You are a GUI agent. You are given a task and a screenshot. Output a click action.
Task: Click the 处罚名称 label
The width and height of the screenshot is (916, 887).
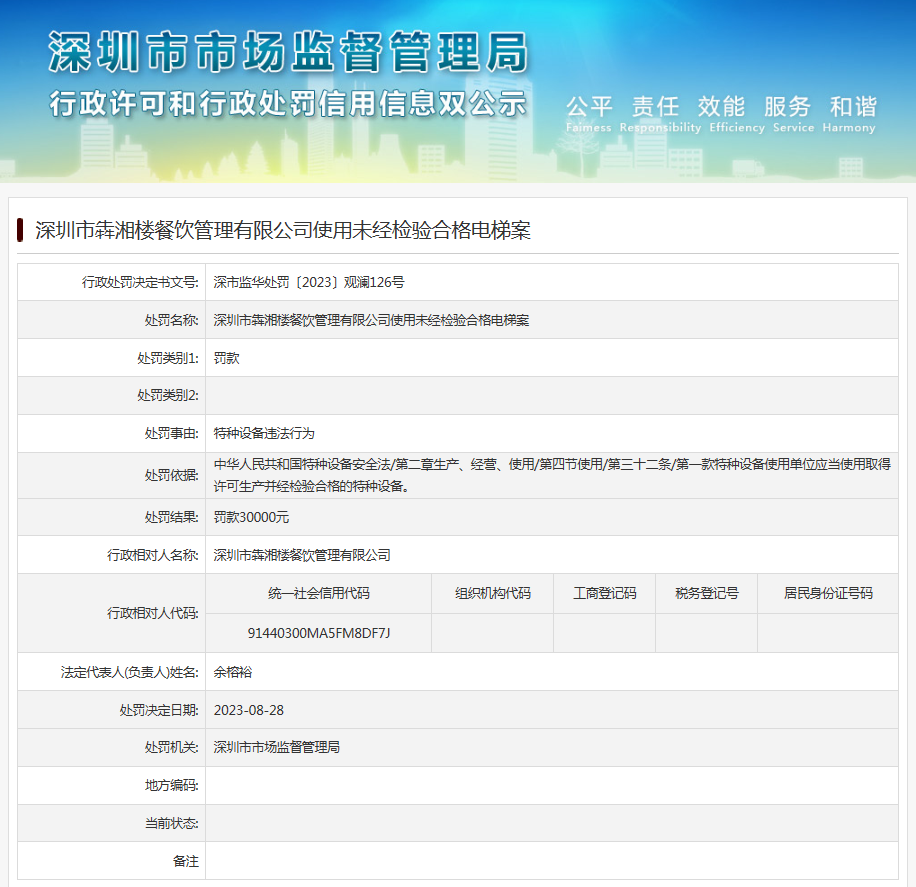(x=172, y=320)
